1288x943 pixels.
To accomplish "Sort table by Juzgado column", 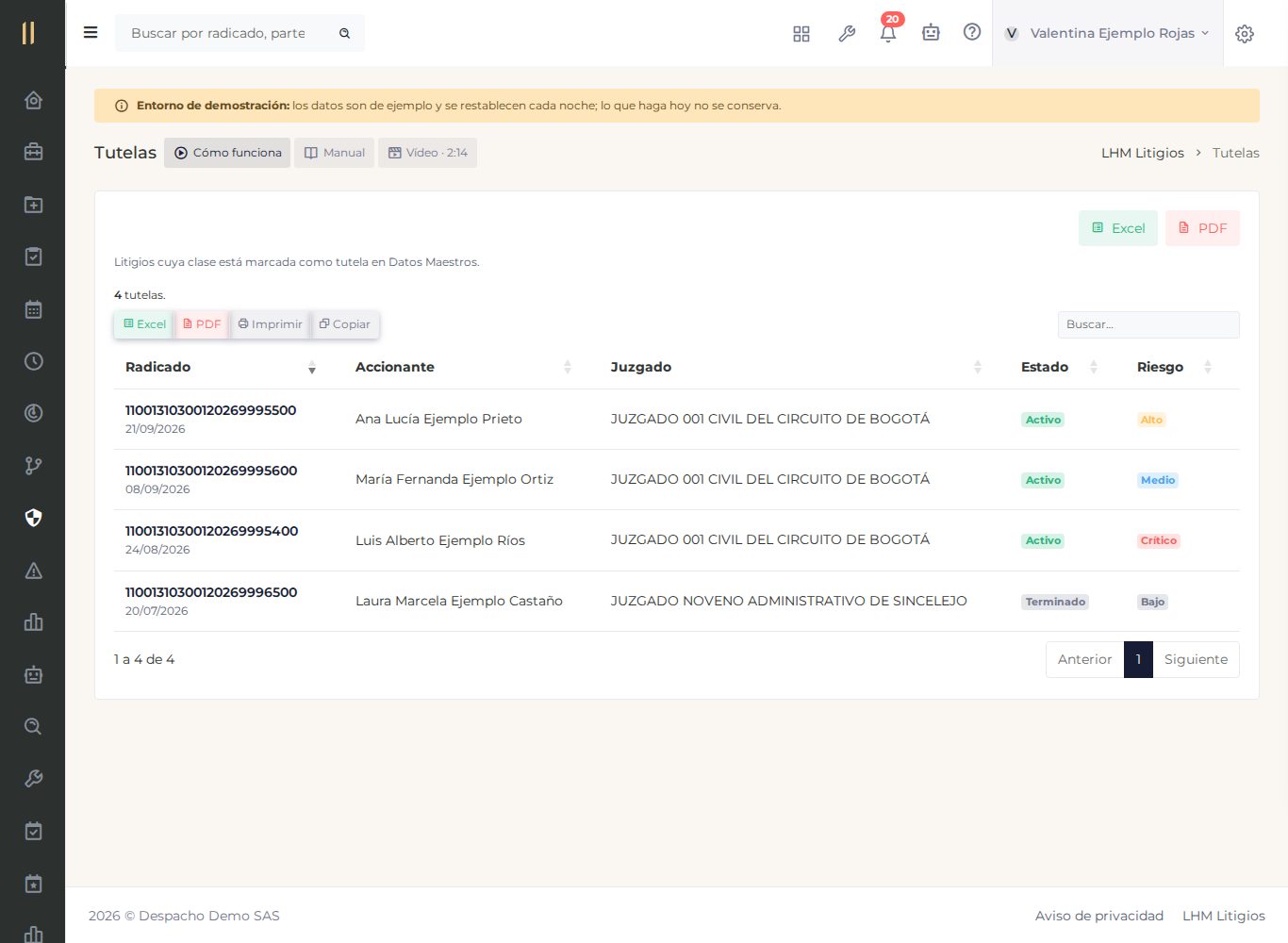I will pyautogui.click(x=796, y=367).
